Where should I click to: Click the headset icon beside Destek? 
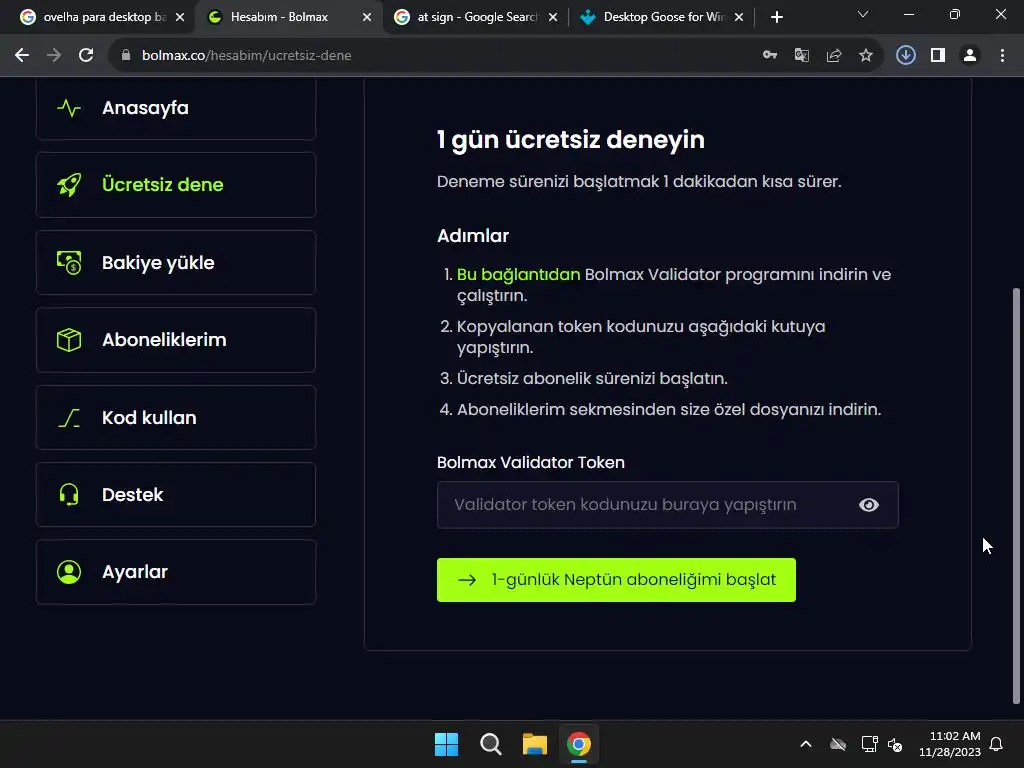69,494
